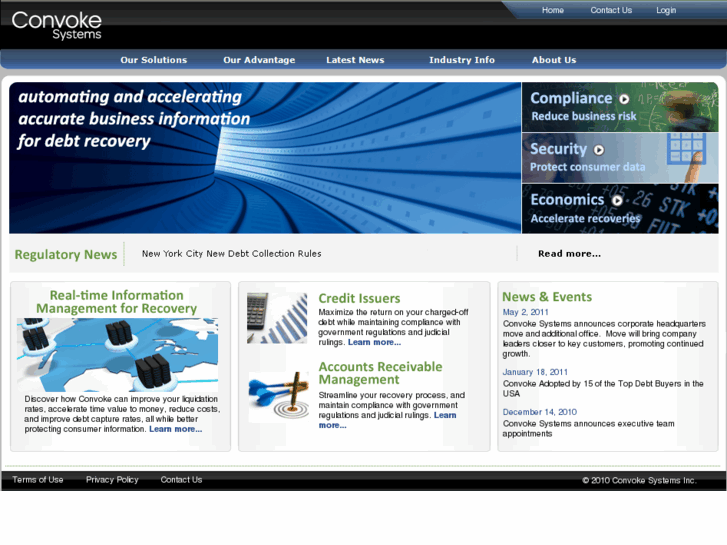Select the Economics banner heading
Screen dimensions: 727x545
click(x=567, y=199)
